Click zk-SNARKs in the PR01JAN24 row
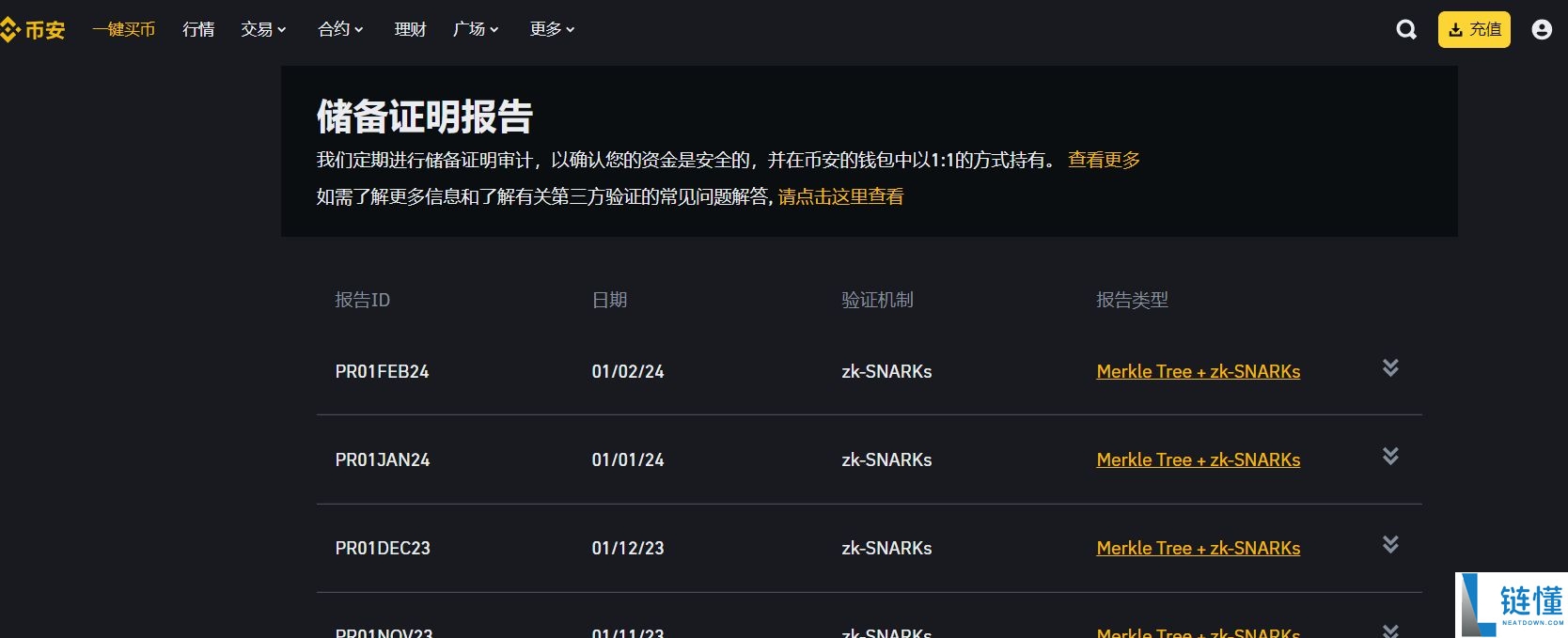 886,459
